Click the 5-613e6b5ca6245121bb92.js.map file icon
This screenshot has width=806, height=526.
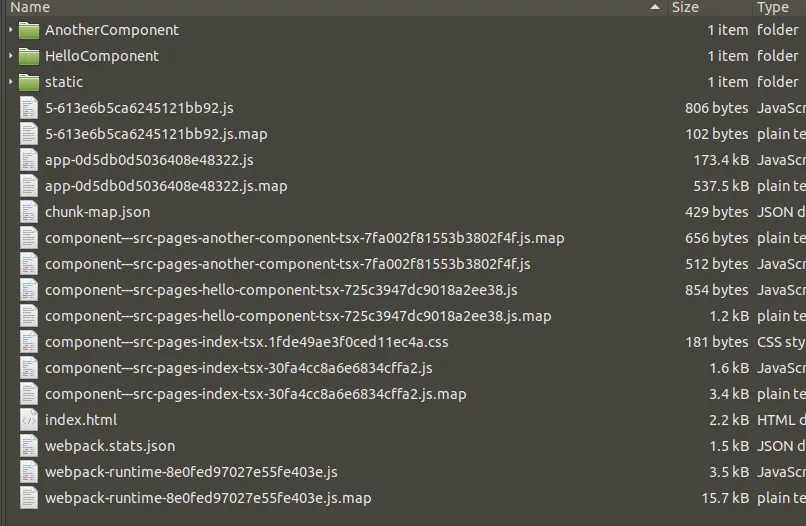coord(29,134)
